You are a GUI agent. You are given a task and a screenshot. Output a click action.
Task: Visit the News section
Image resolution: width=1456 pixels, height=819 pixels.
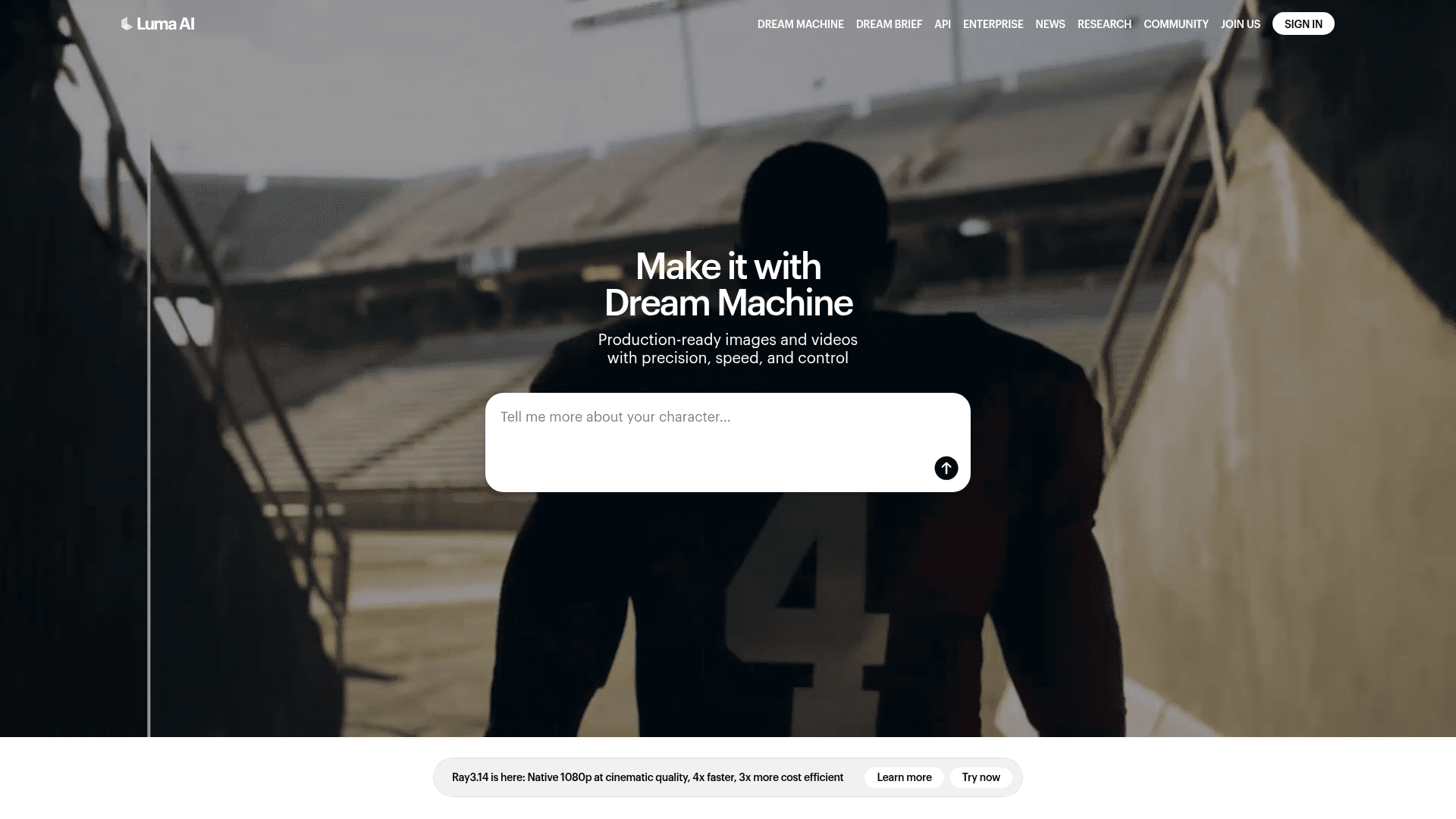pyautogui.click(x=1050, y=24)
